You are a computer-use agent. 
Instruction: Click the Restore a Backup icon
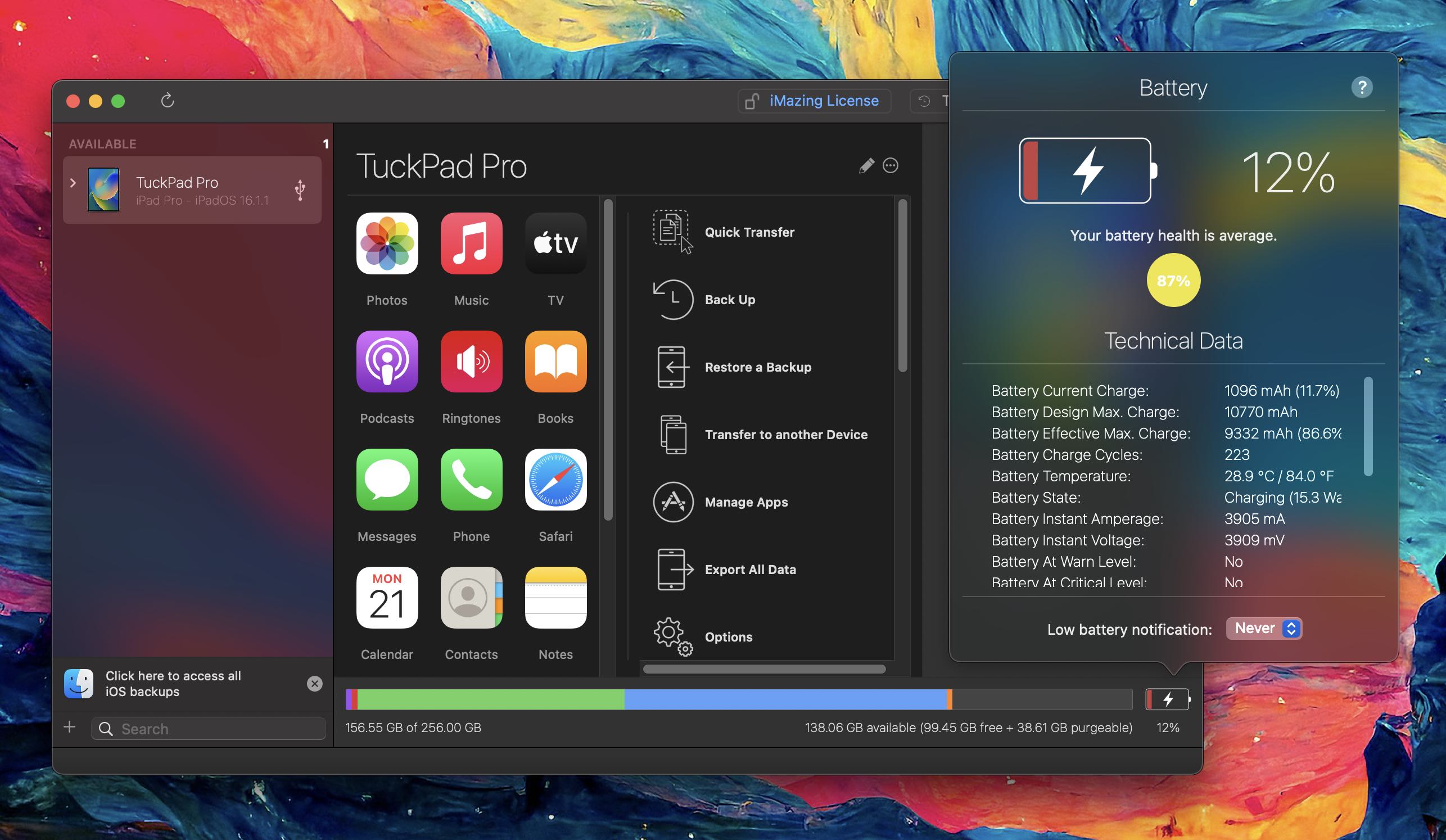(670, 366)
